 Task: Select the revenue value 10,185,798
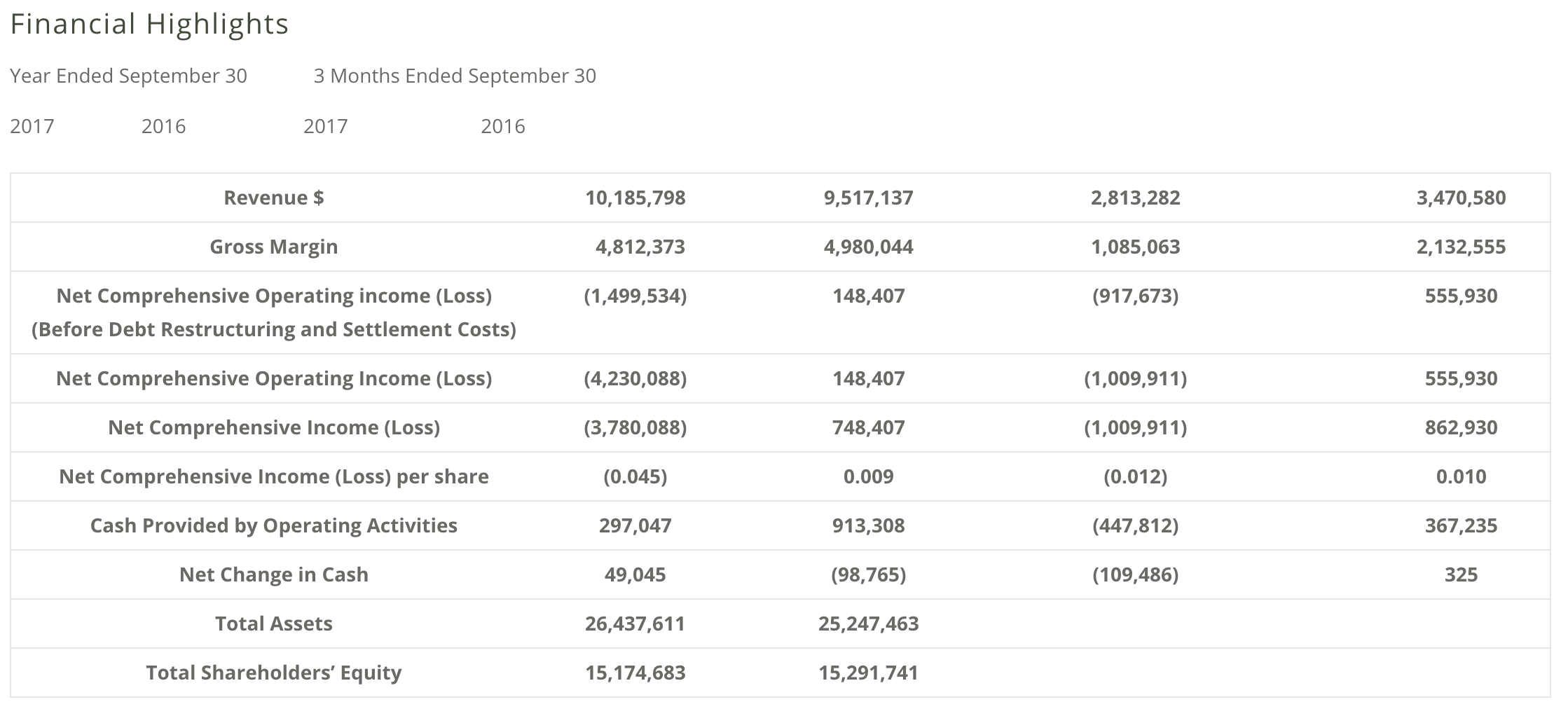point(635,198)
